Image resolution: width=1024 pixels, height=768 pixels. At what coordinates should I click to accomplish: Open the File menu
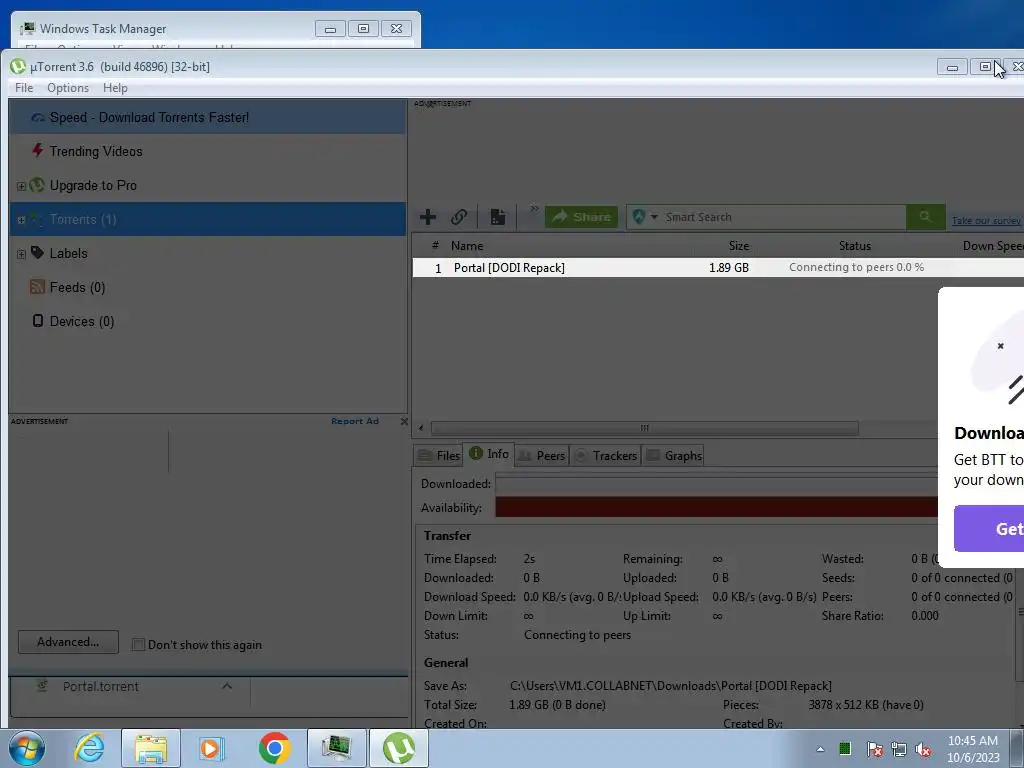click(24, 88)
